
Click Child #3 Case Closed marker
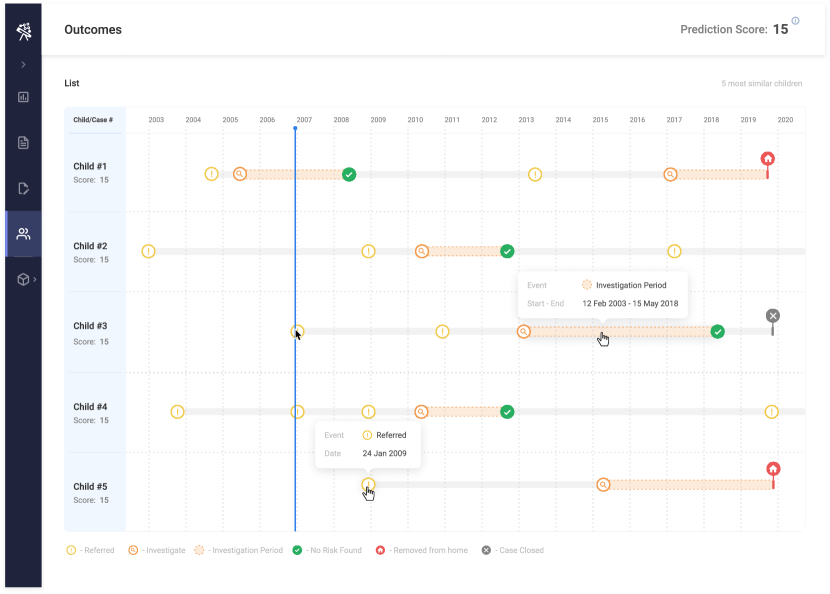pyautogui.click(x=772, y=316)
